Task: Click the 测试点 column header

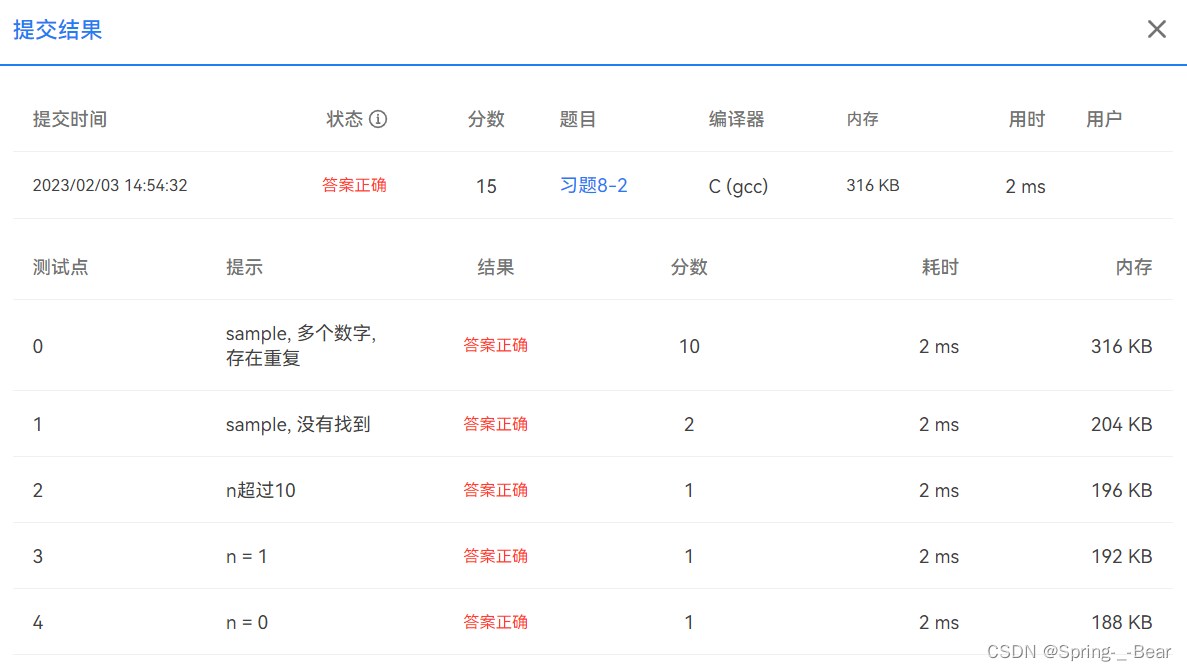Action: point(61,267)
